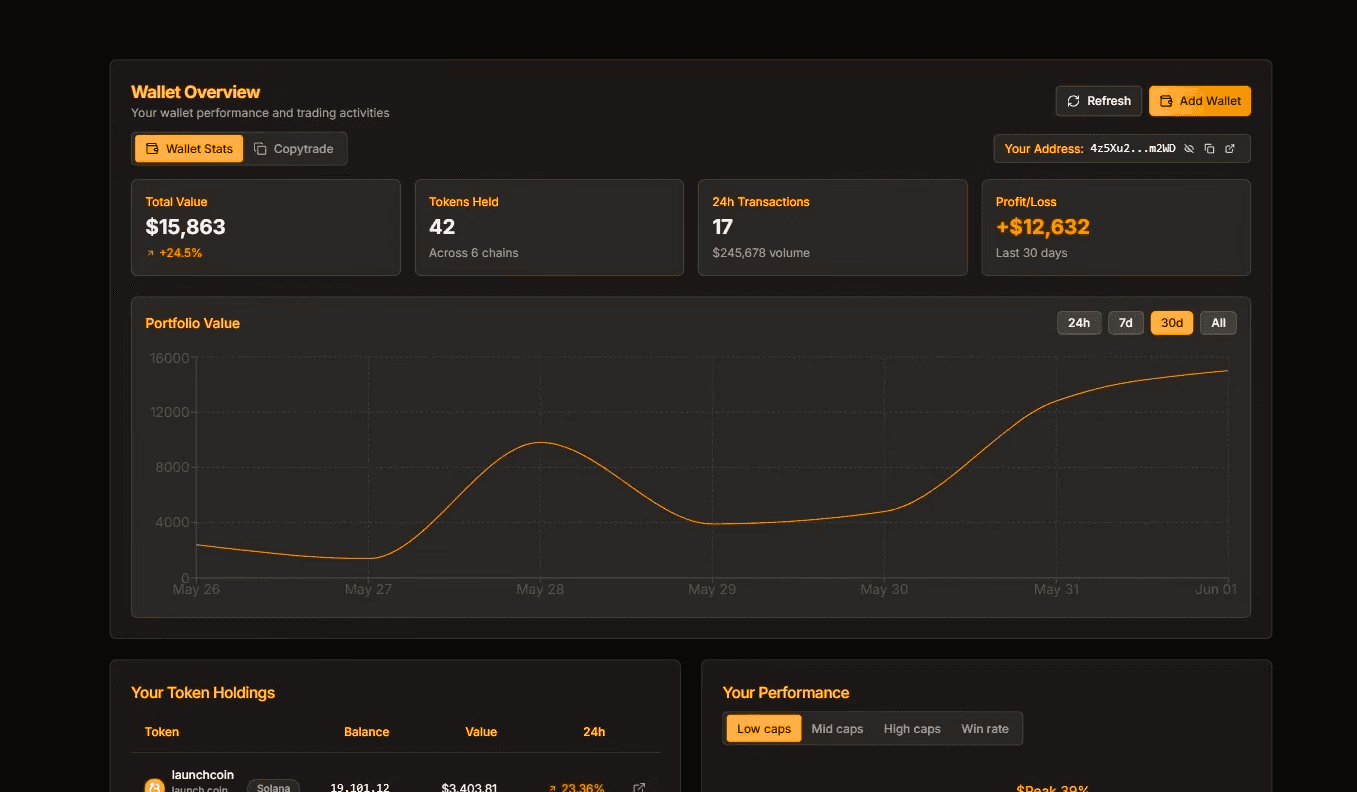Select the 30d chart range

click(x=1171, y=323)
